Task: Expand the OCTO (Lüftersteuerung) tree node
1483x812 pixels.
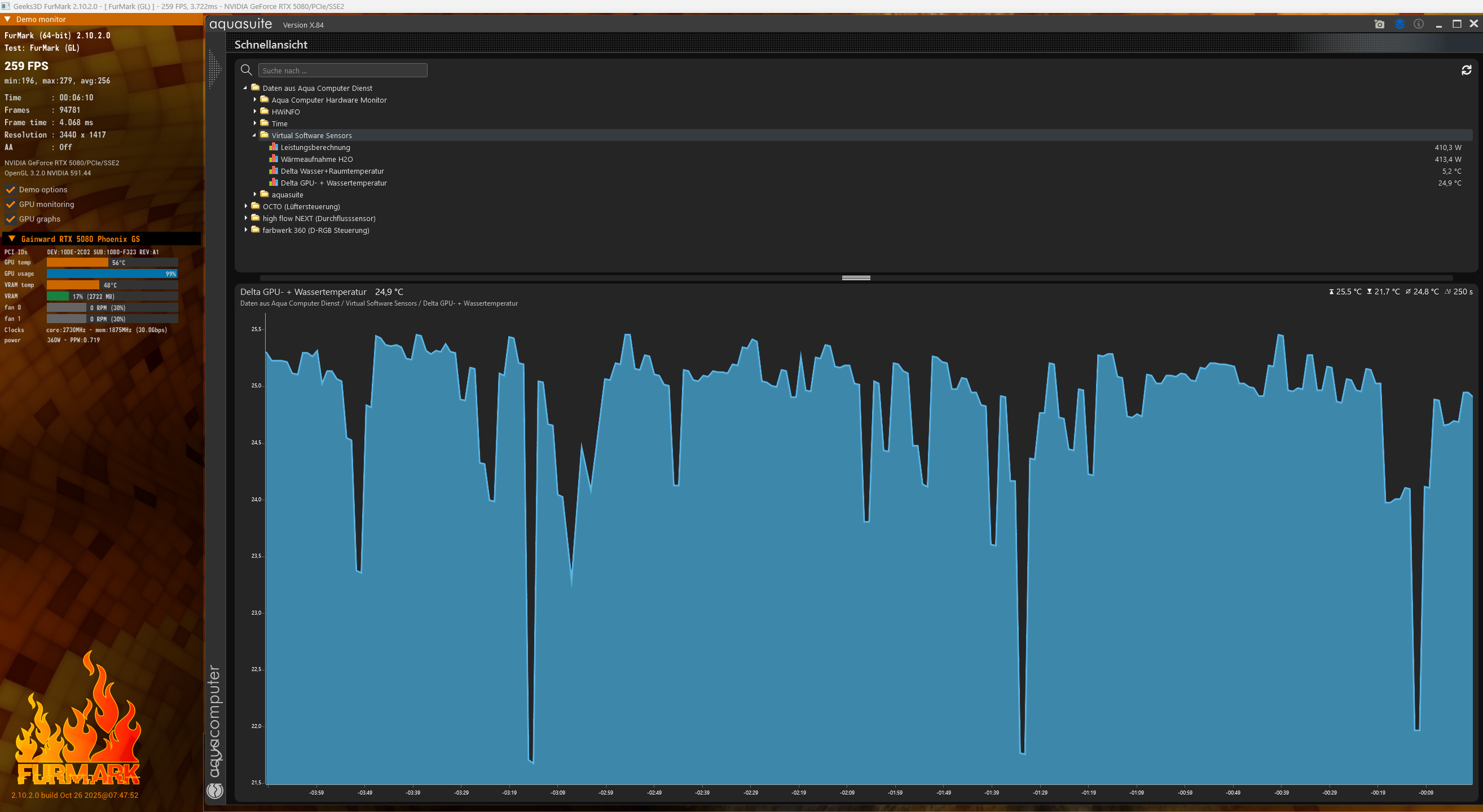Action: [246, 206]
